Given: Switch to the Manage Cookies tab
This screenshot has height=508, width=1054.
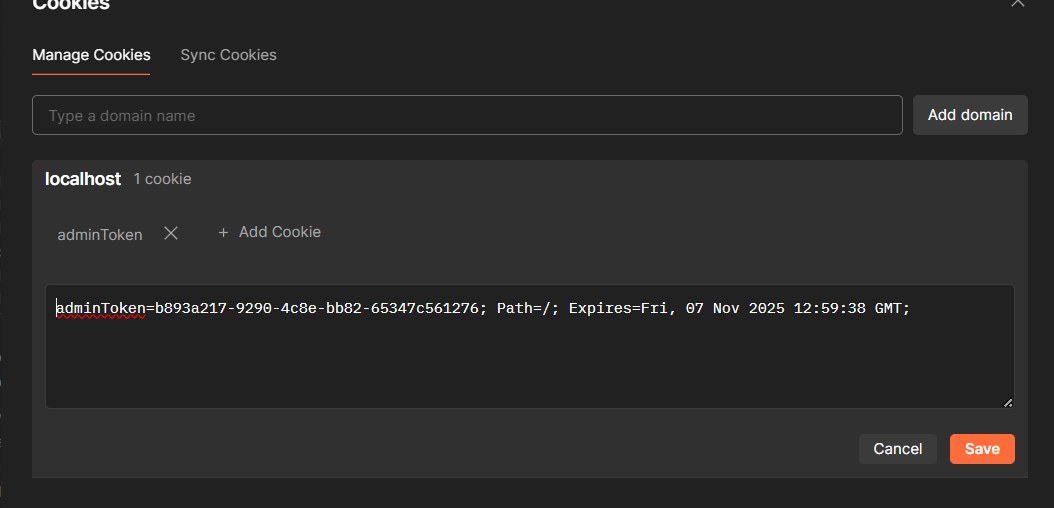Looking at the screenshot, I should coord(91,55).
